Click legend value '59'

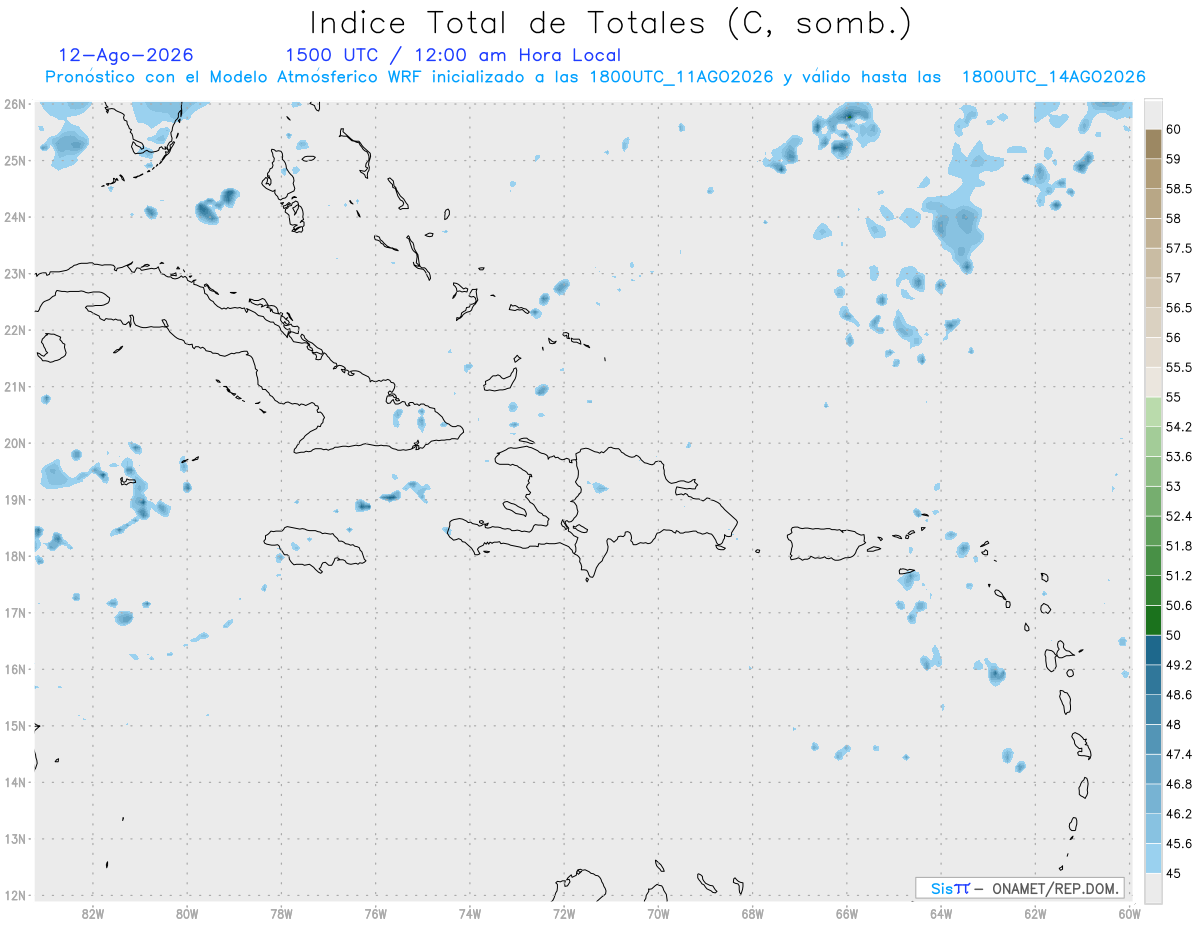tap(1173, 159)
